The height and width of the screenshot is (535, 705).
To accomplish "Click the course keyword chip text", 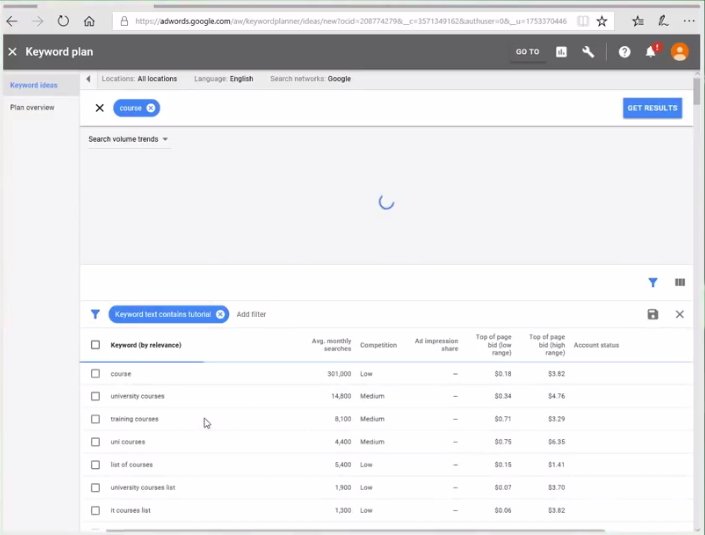I will pos(130,108).
